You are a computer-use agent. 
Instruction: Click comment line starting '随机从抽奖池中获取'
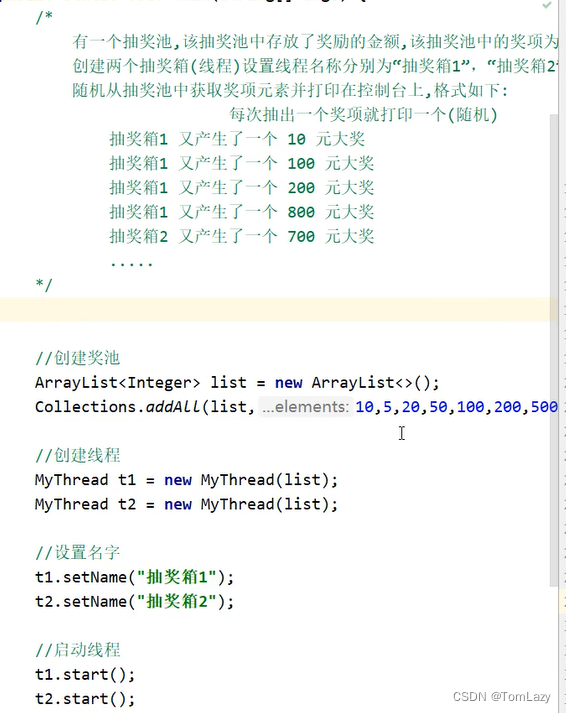pyautogui.click(x=290, y=90)
